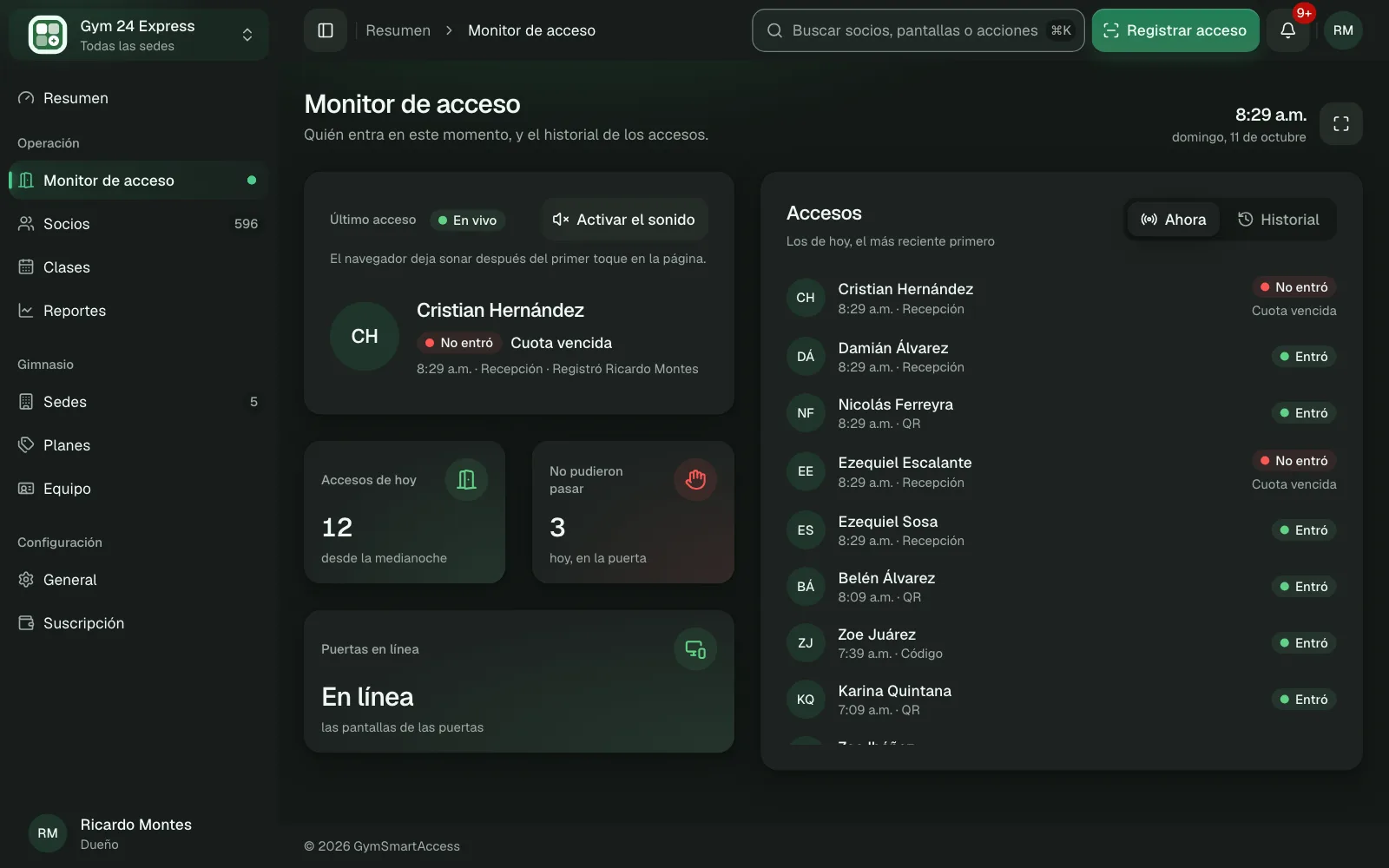The image size is (1389, 868).
Task: Focus the search socios field
Action: tap(918, 30)
